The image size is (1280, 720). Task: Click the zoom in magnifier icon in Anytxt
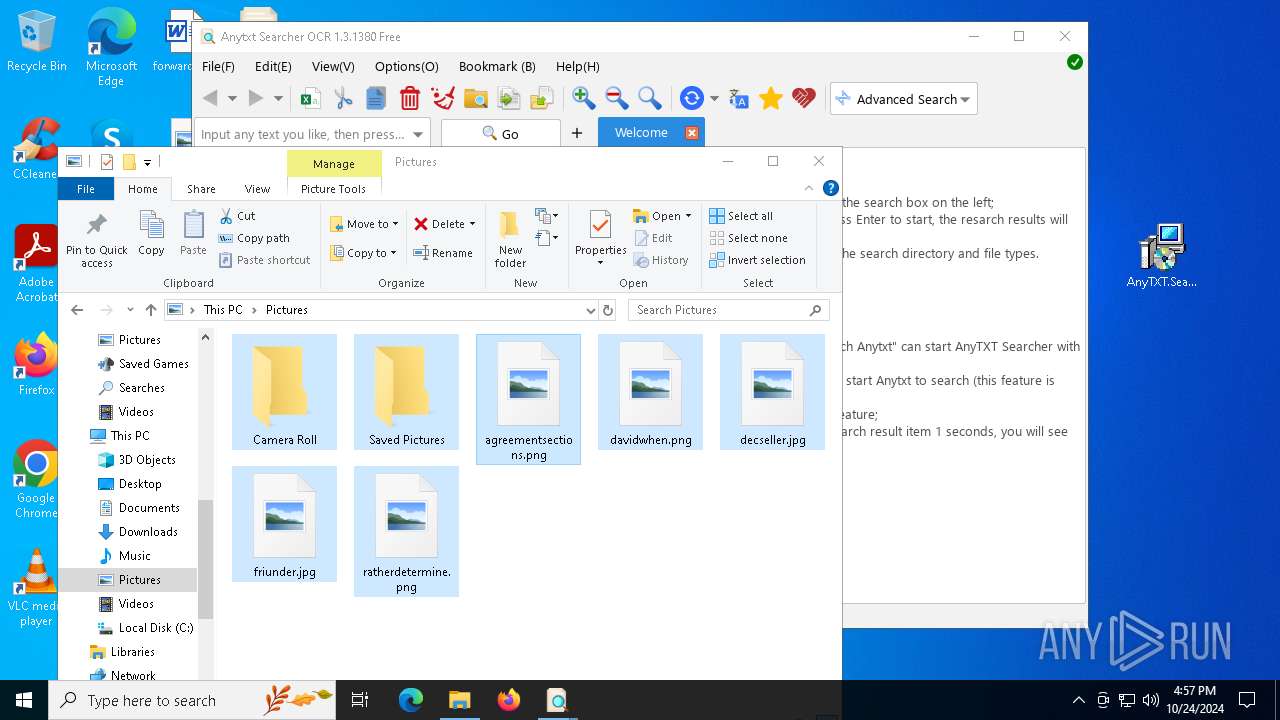584,98
